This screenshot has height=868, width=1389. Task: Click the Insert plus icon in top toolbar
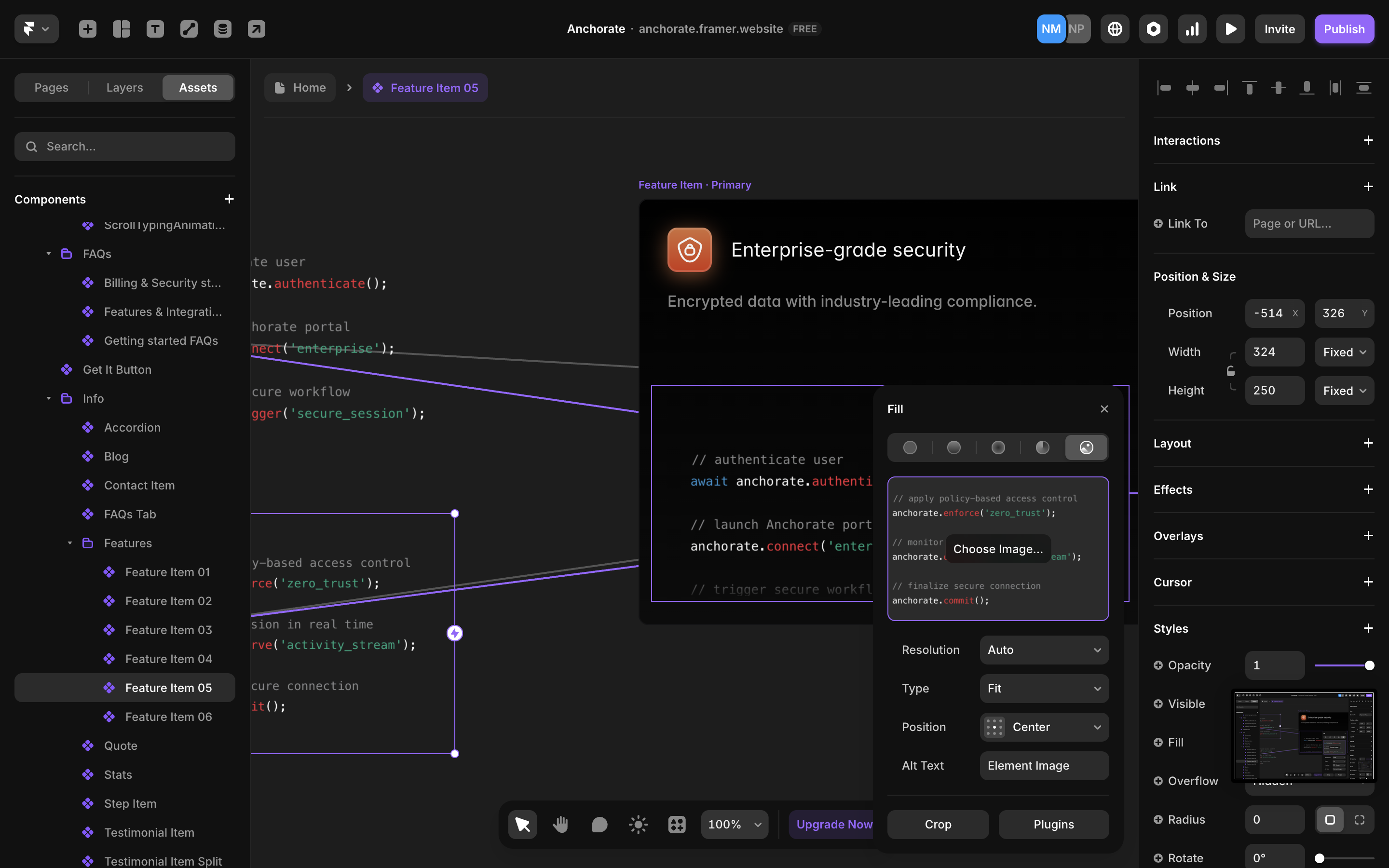point(87,29)
